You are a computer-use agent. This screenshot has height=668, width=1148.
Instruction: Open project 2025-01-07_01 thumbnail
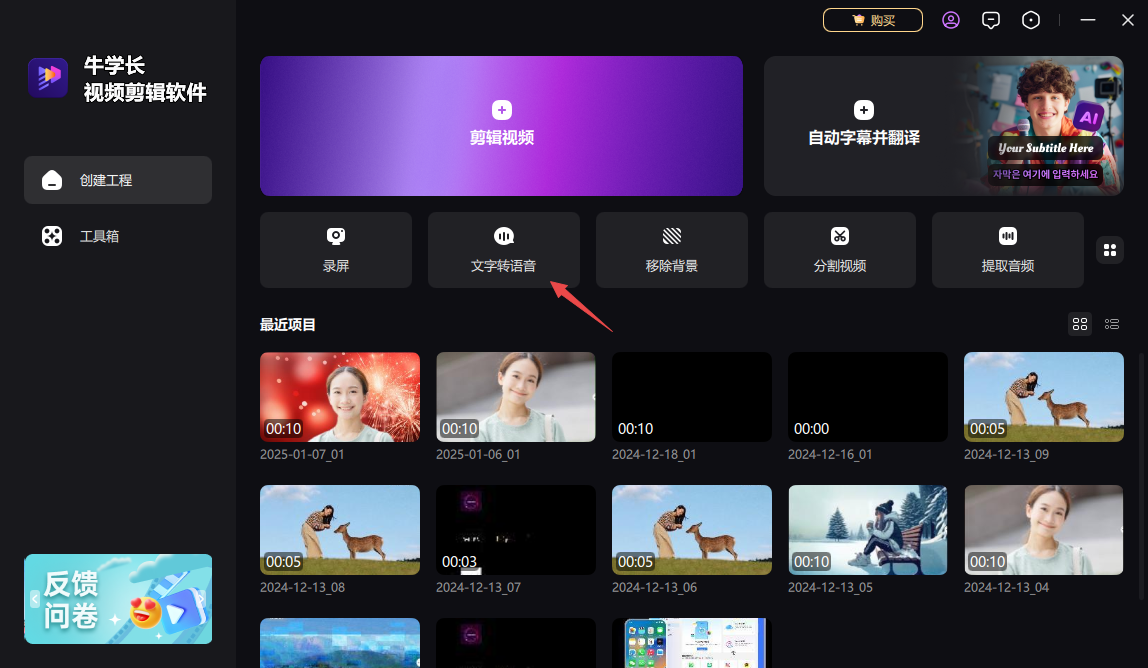pyautogui.click(x=340, y=397)
